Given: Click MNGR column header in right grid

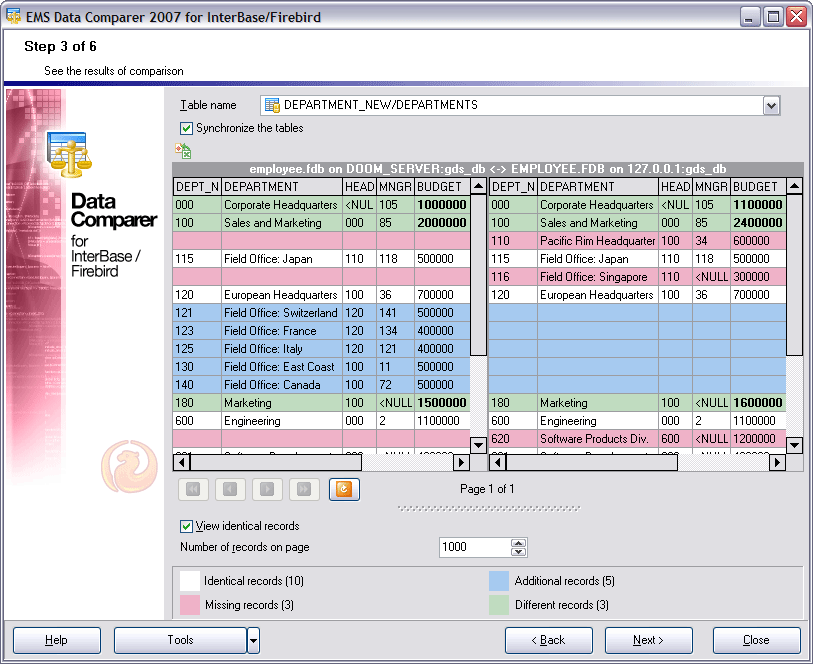Looking at the screenshot, I should [711, 187].
